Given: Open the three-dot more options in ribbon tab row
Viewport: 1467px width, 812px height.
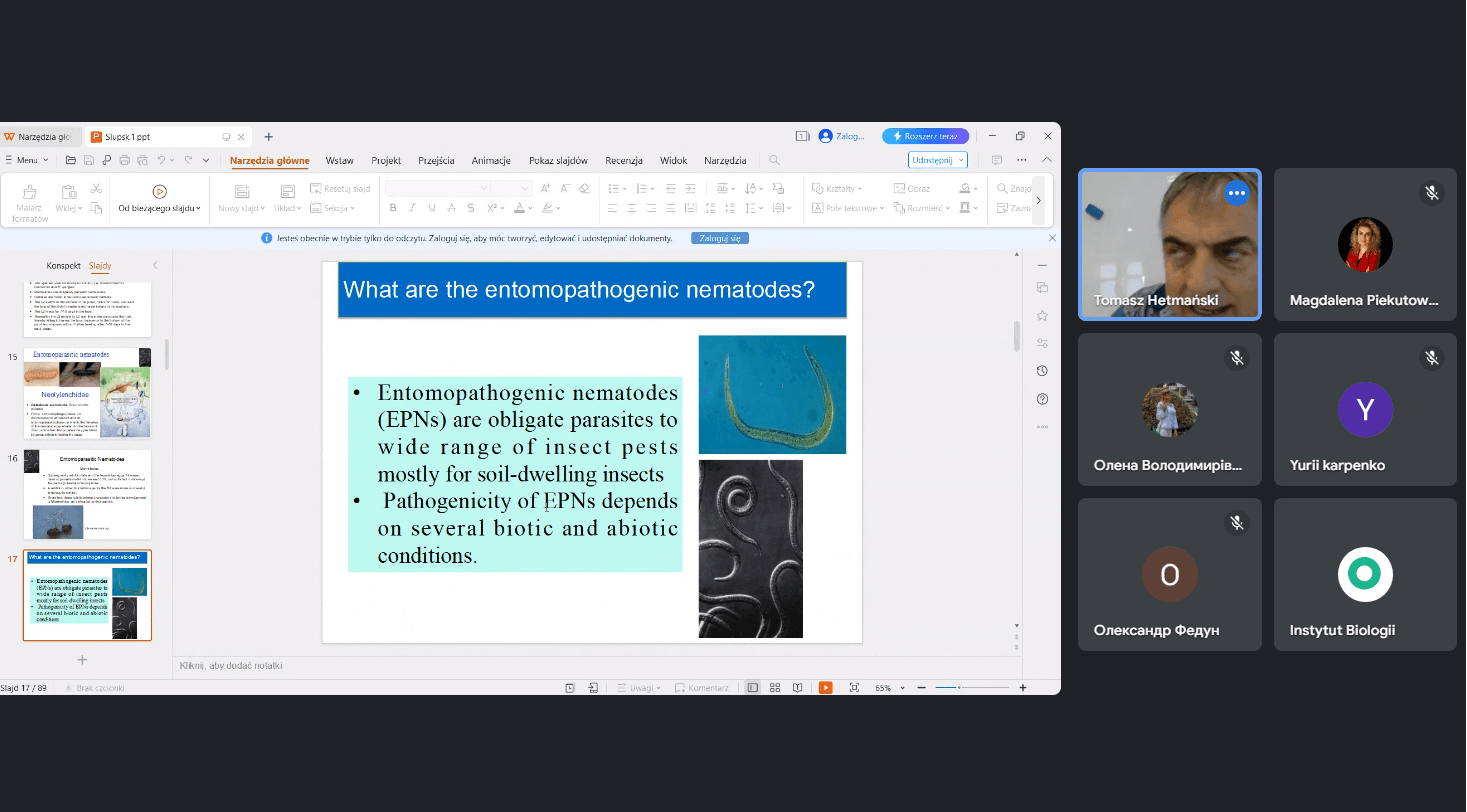Looking at the screenshot, I should click(x=1021, y=160).
